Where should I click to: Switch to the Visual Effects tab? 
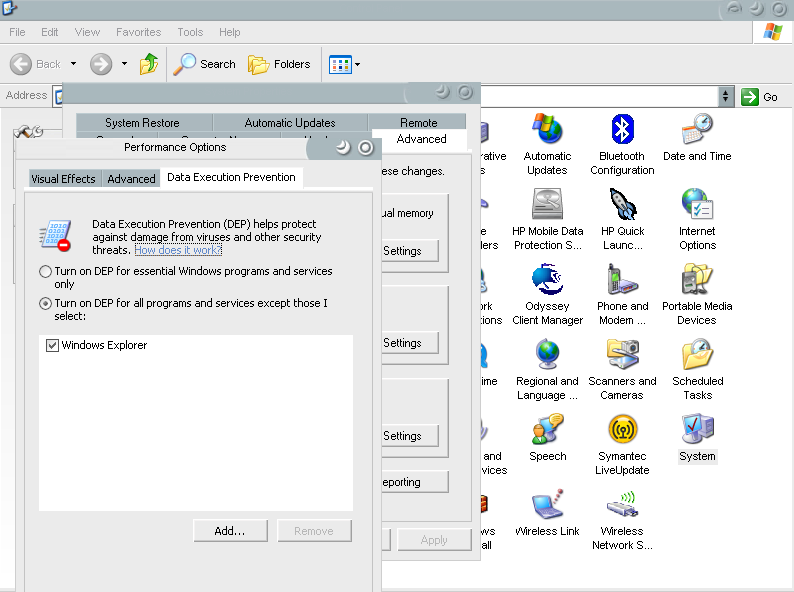tap(63, 179)
